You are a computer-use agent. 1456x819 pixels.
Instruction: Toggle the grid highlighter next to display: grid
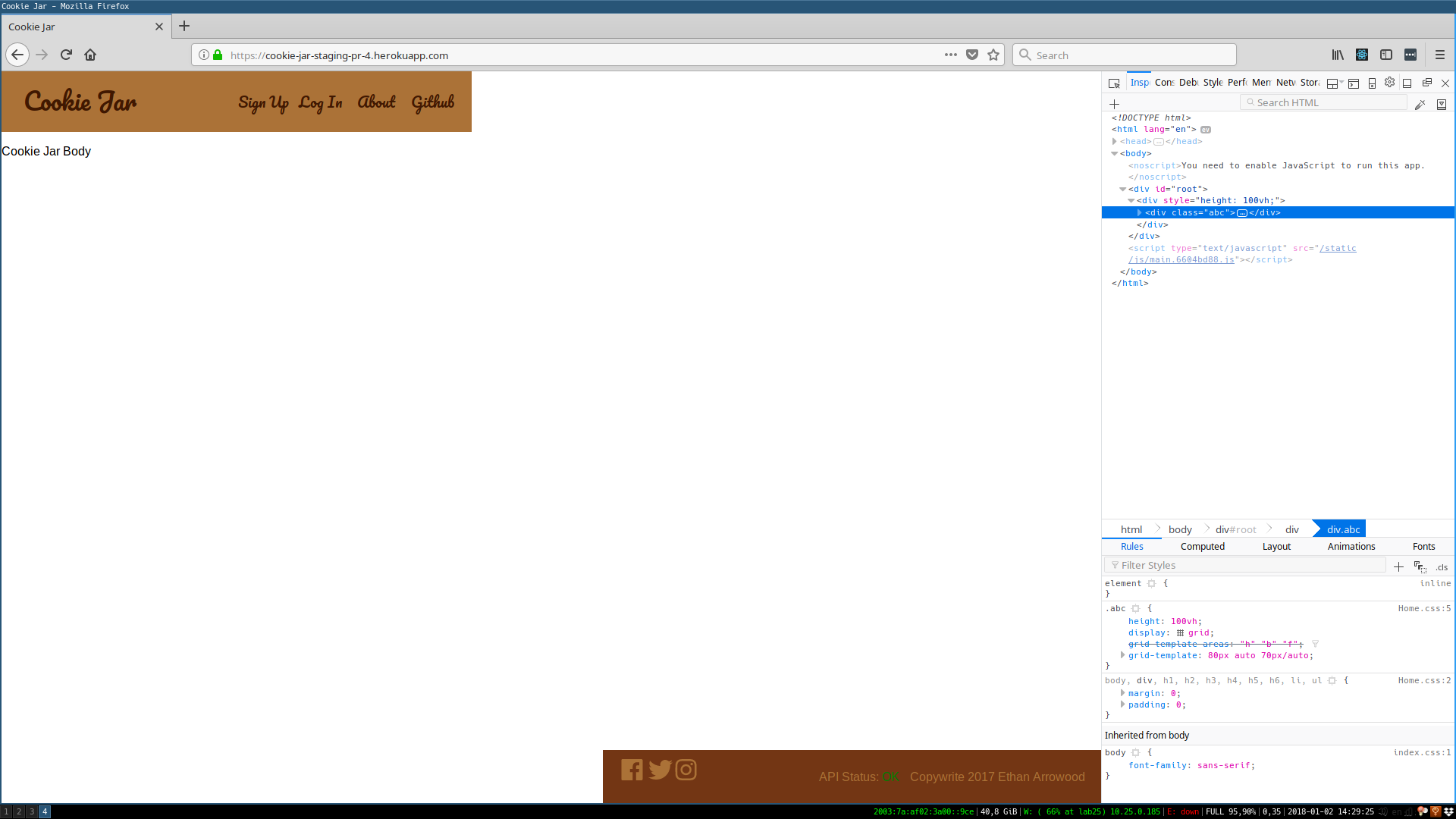[x=1180, y=632]
